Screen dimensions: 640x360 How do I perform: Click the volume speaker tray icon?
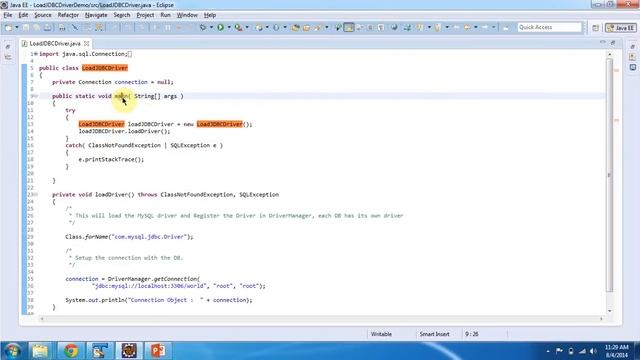(593, 351)
